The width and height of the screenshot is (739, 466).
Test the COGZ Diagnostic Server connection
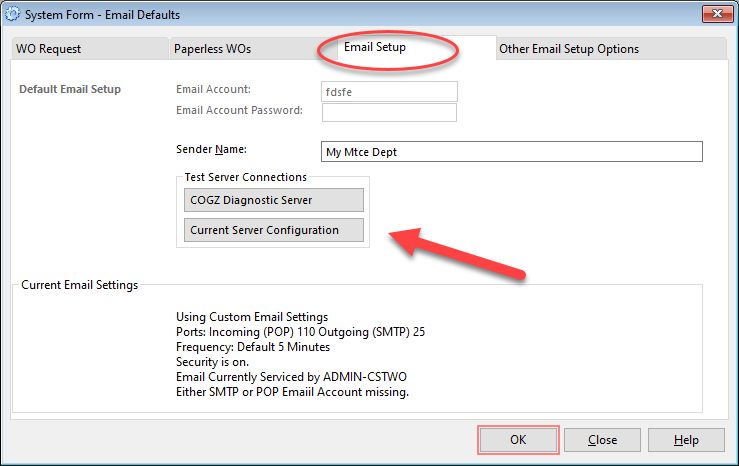274,200
